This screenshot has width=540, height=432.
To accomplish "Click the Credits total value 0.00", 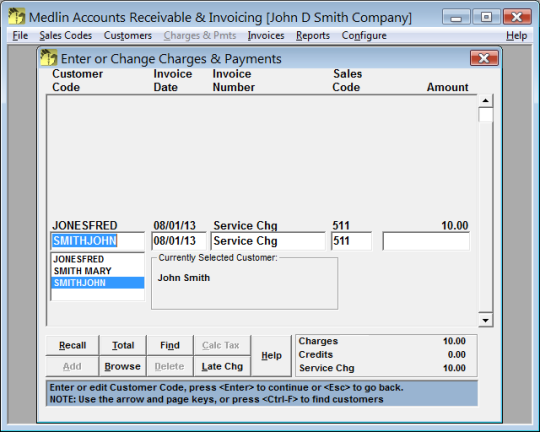I will coord(456,354).
